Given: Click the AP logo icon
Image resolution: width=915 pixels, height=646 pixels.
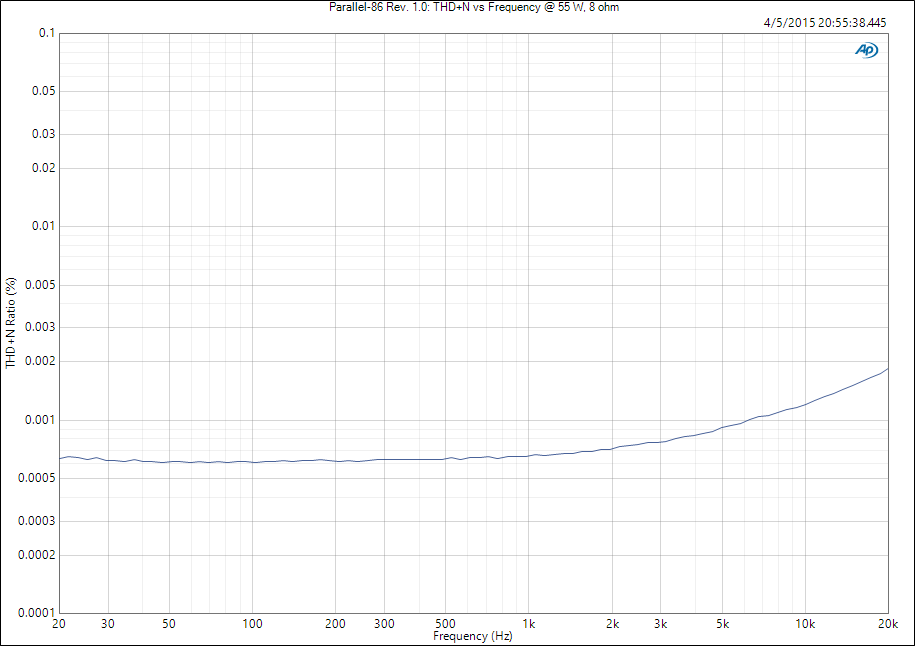Looking at the screenshot, I should coord(867,51).
